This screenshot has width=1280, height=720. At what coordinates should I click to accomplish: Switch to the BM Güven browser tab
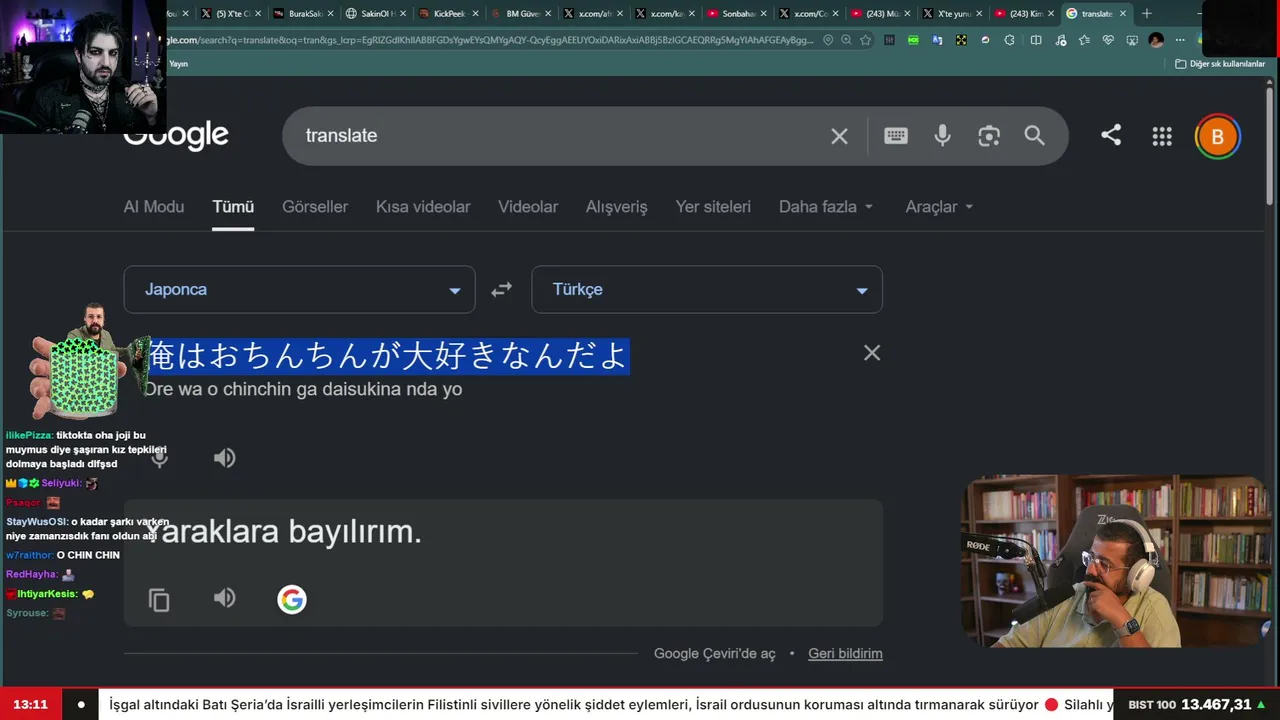click(x=520, y=14)
